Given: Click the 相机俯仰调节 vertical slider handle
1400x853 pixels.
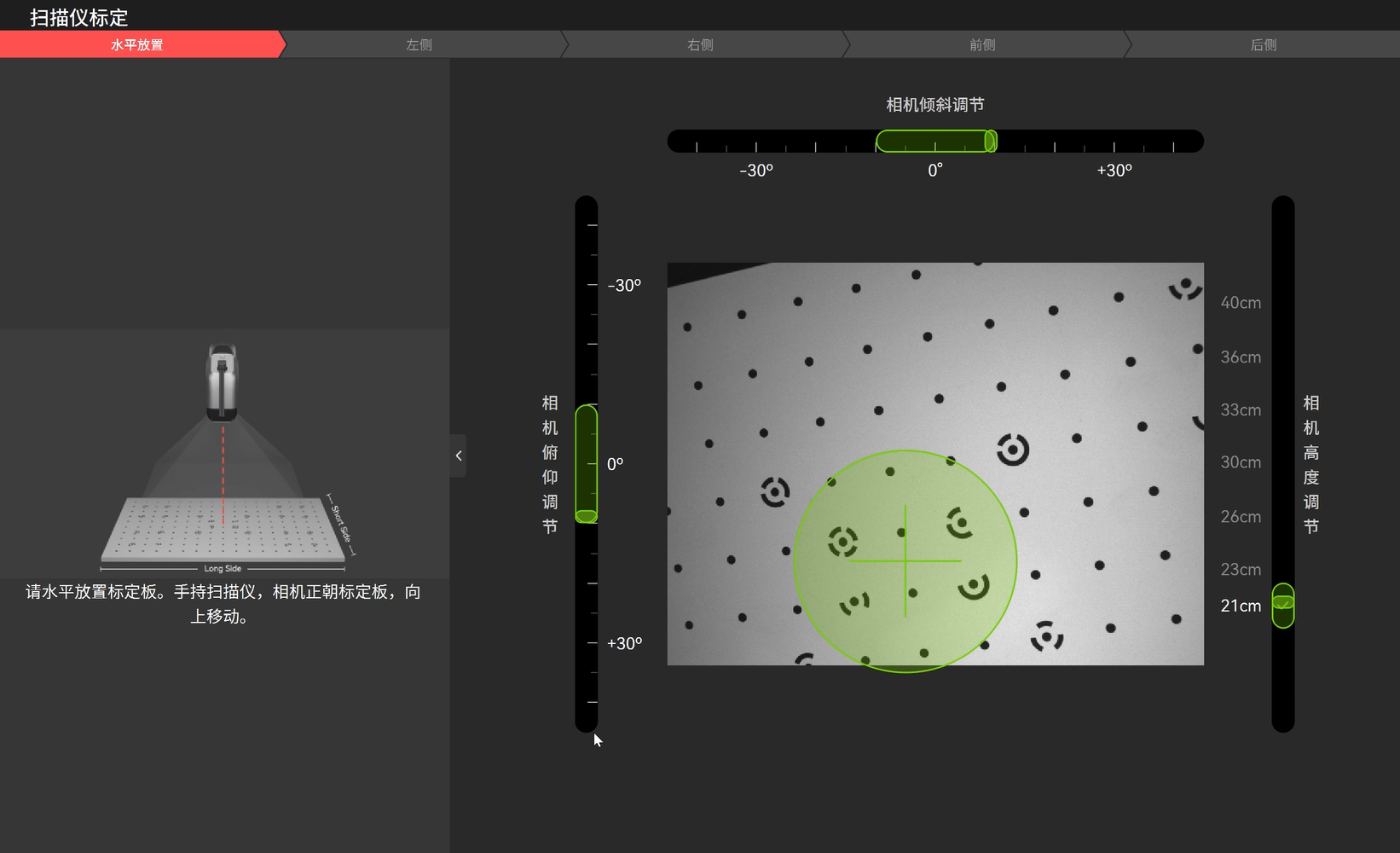Looking at the screenshot, I should point(586,515).
